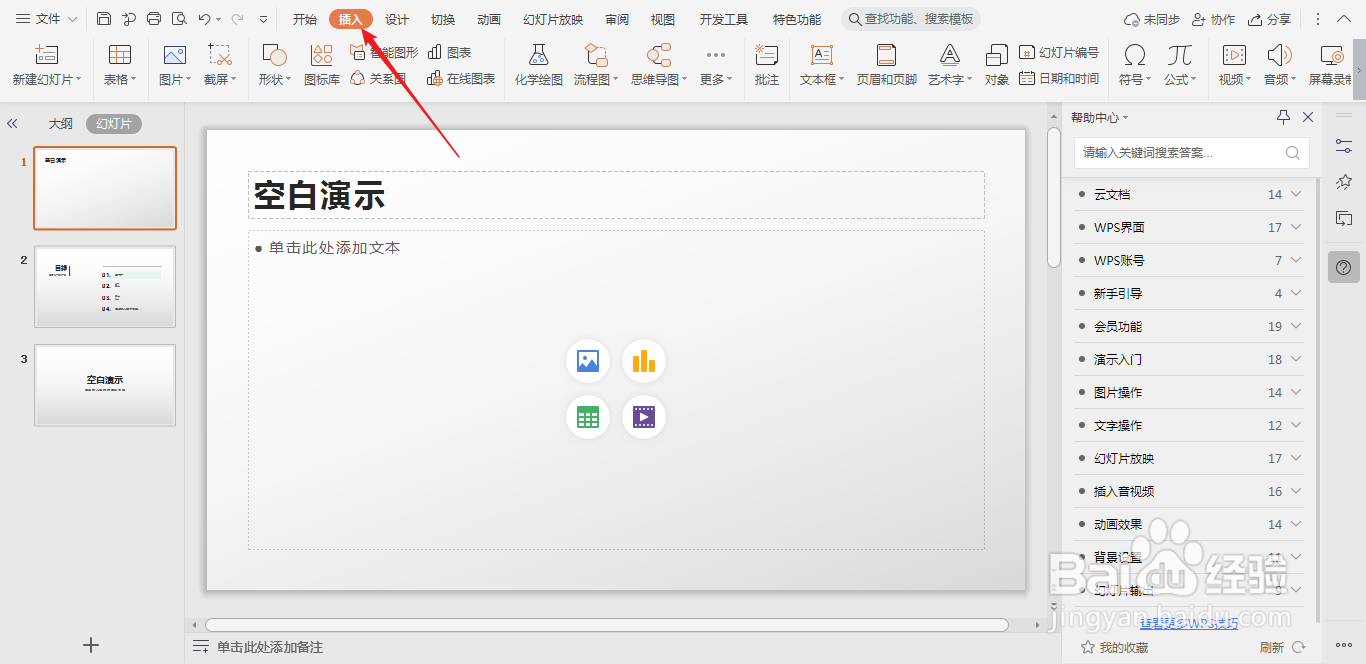This screenshot has width=1366, height=664.
Task: Open Chemistry Drawing (化学绘图) tool
Action: pos(539,64)
